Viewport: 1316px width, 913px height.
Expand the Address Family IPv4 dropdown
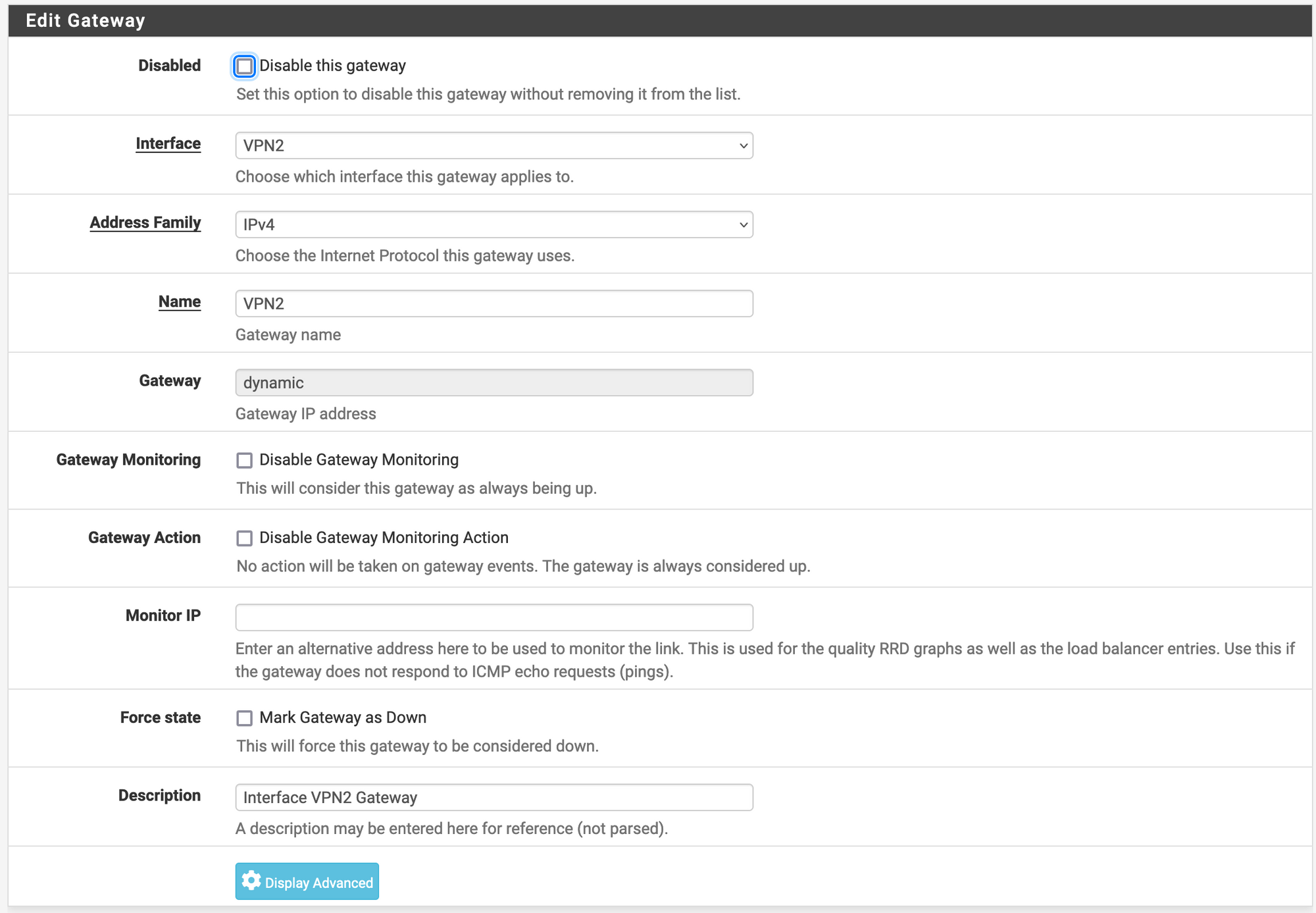493,224
